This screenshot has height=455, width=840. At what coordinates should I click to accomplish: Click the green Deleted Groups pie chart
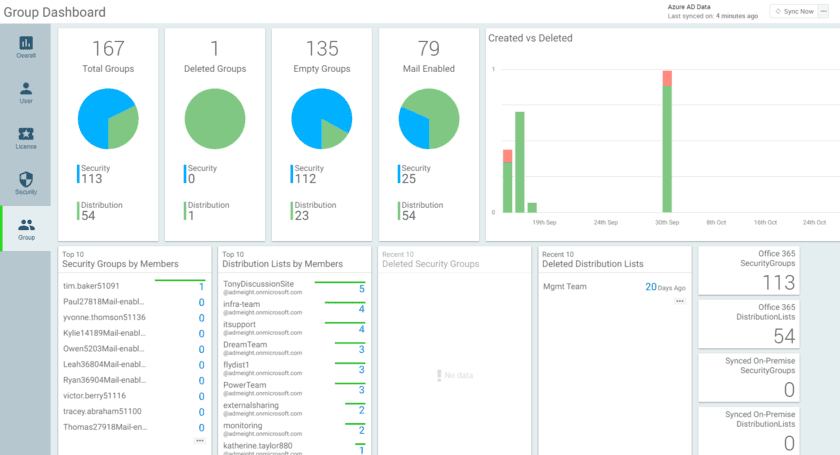pos(215,118)
